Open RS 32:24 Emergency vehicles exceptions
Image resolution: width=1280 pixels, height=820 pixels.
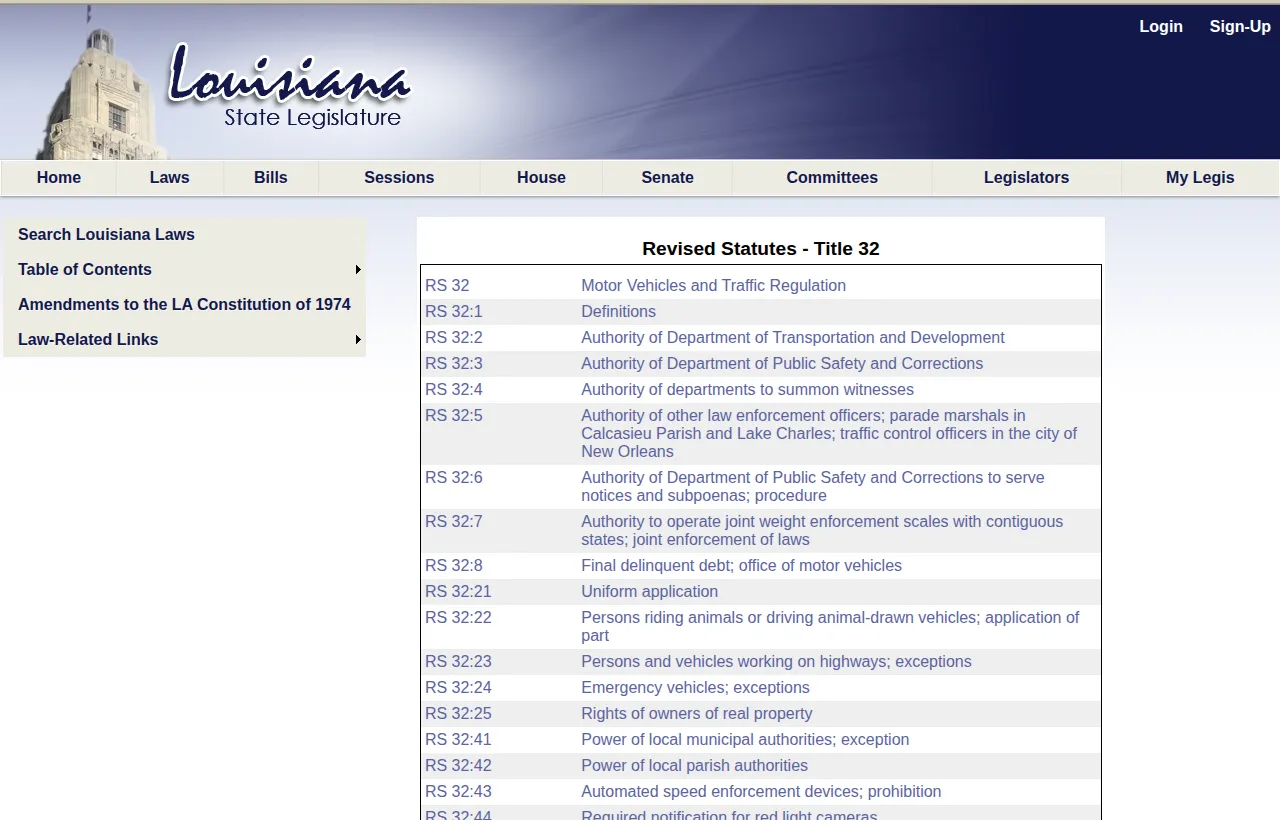(695, 687)
